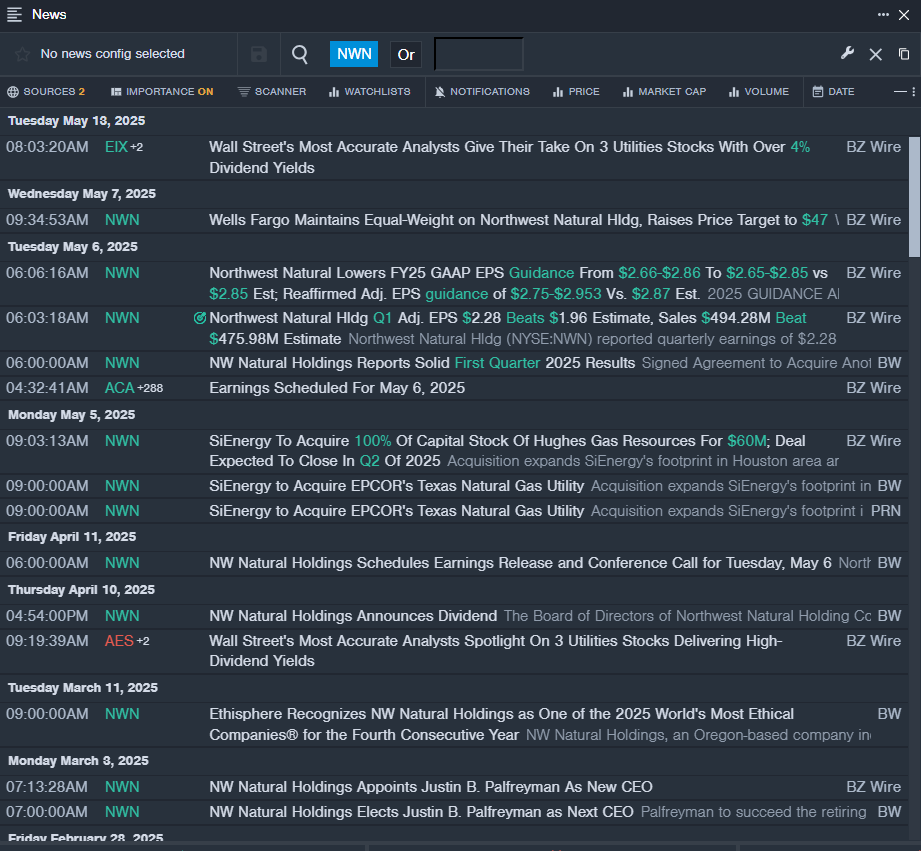The height and width of the screenshot is (851, 921).
Task: Open the Scanner filter
Action: [x=272, y=92]
